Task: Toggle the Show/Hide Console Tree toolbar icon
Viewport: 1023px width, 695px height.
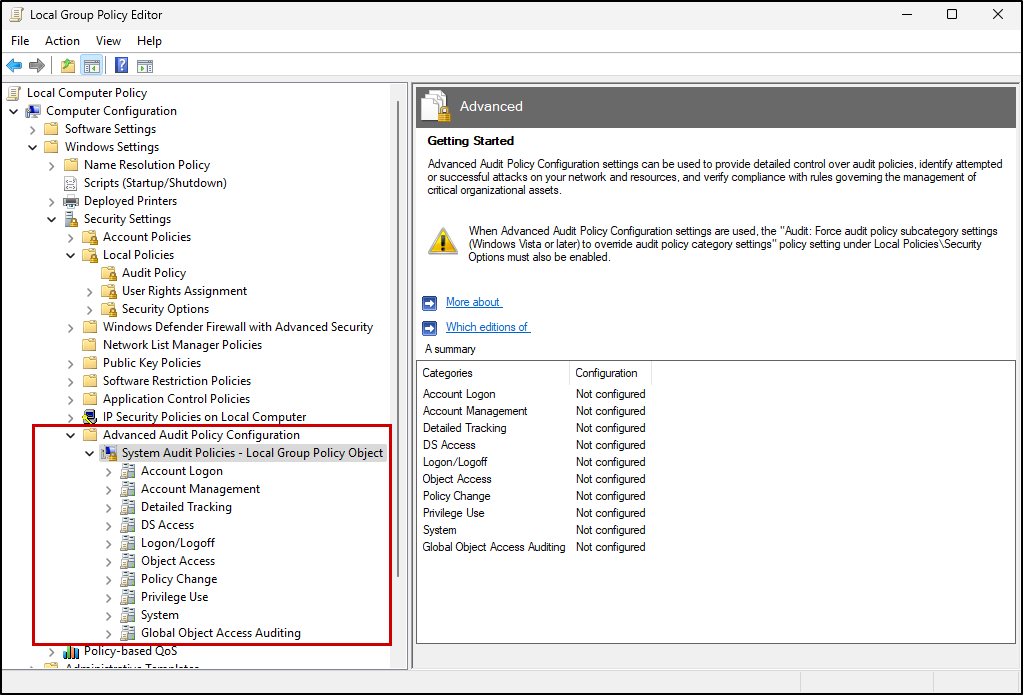Action: [x=92, y=65]
